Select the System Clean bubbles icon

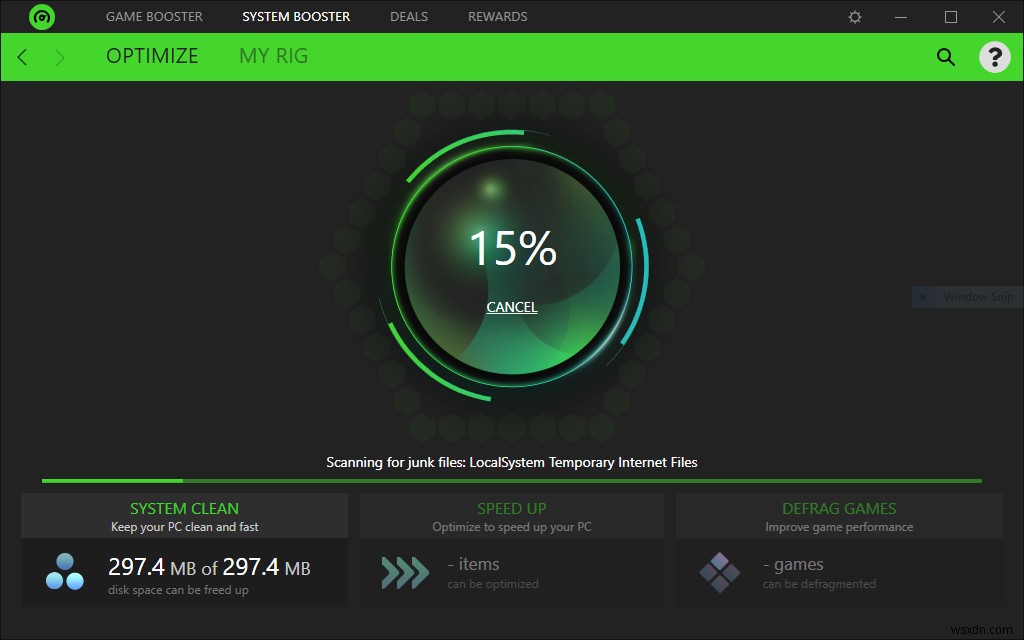click(64, 571)
